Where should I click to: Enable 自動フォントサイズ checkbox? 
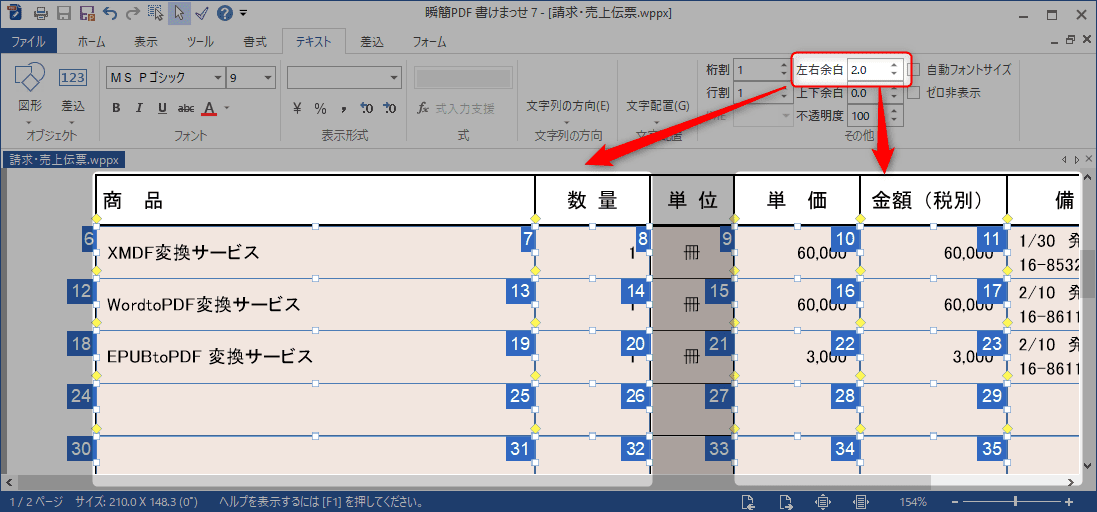tap(914, 70)
